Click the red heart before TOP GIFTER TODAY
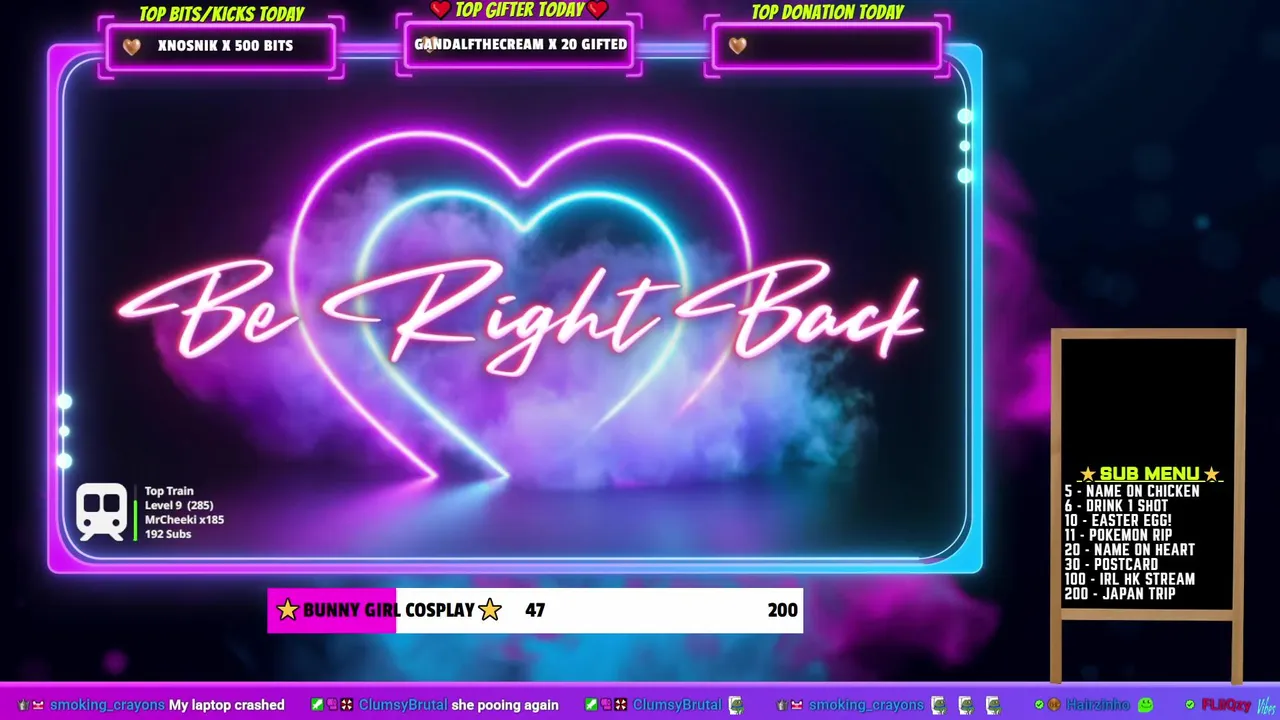This screenshot has width=1280, height=720. 440,10
